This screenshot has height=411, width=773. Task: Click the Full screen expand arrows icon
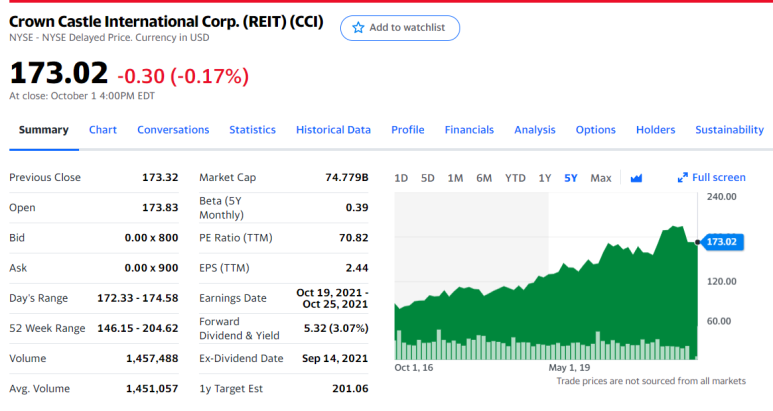point(682,177)
